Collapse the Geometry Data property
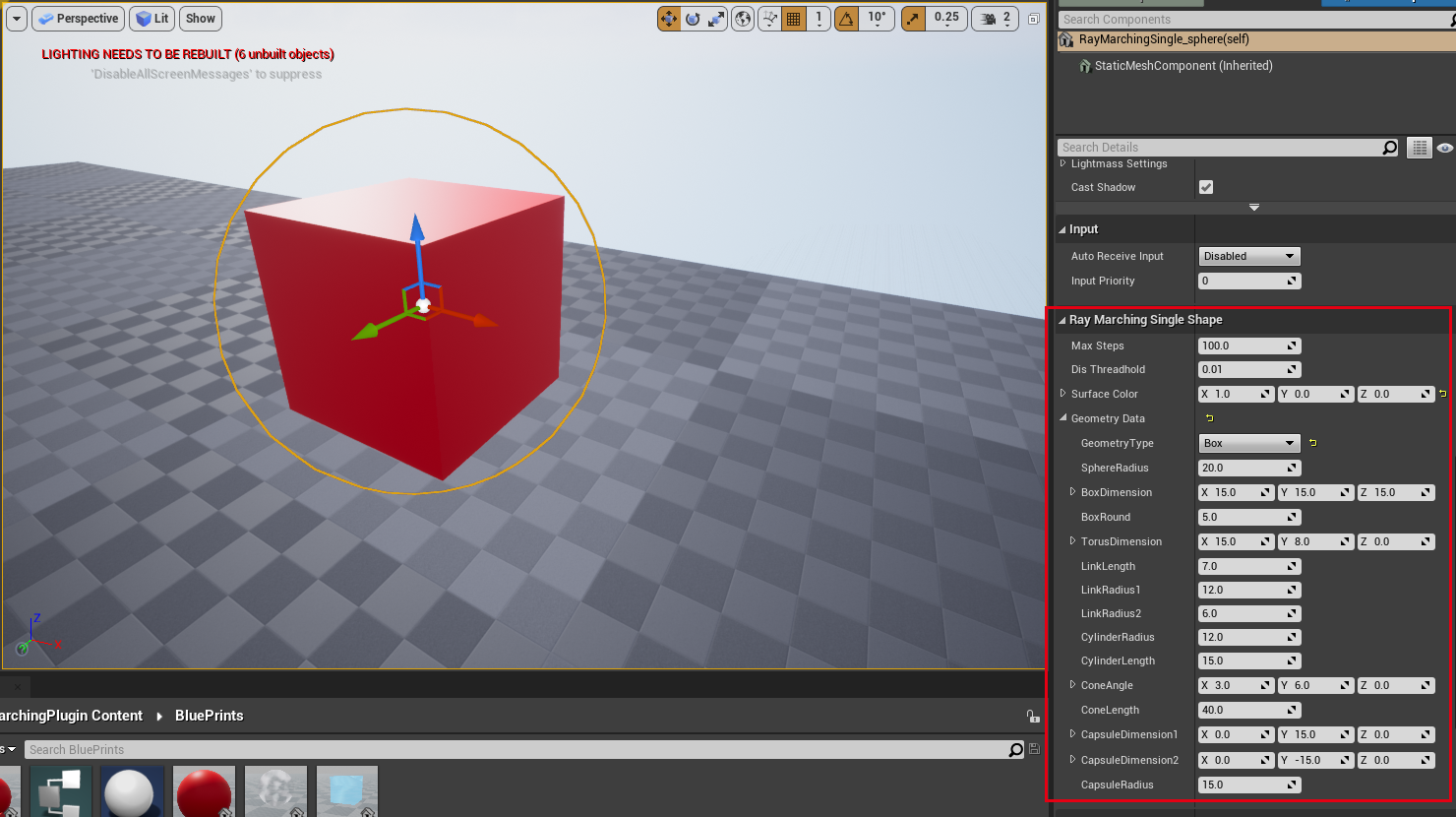Screen dimensions: 1456x817 pos(1062,418)
